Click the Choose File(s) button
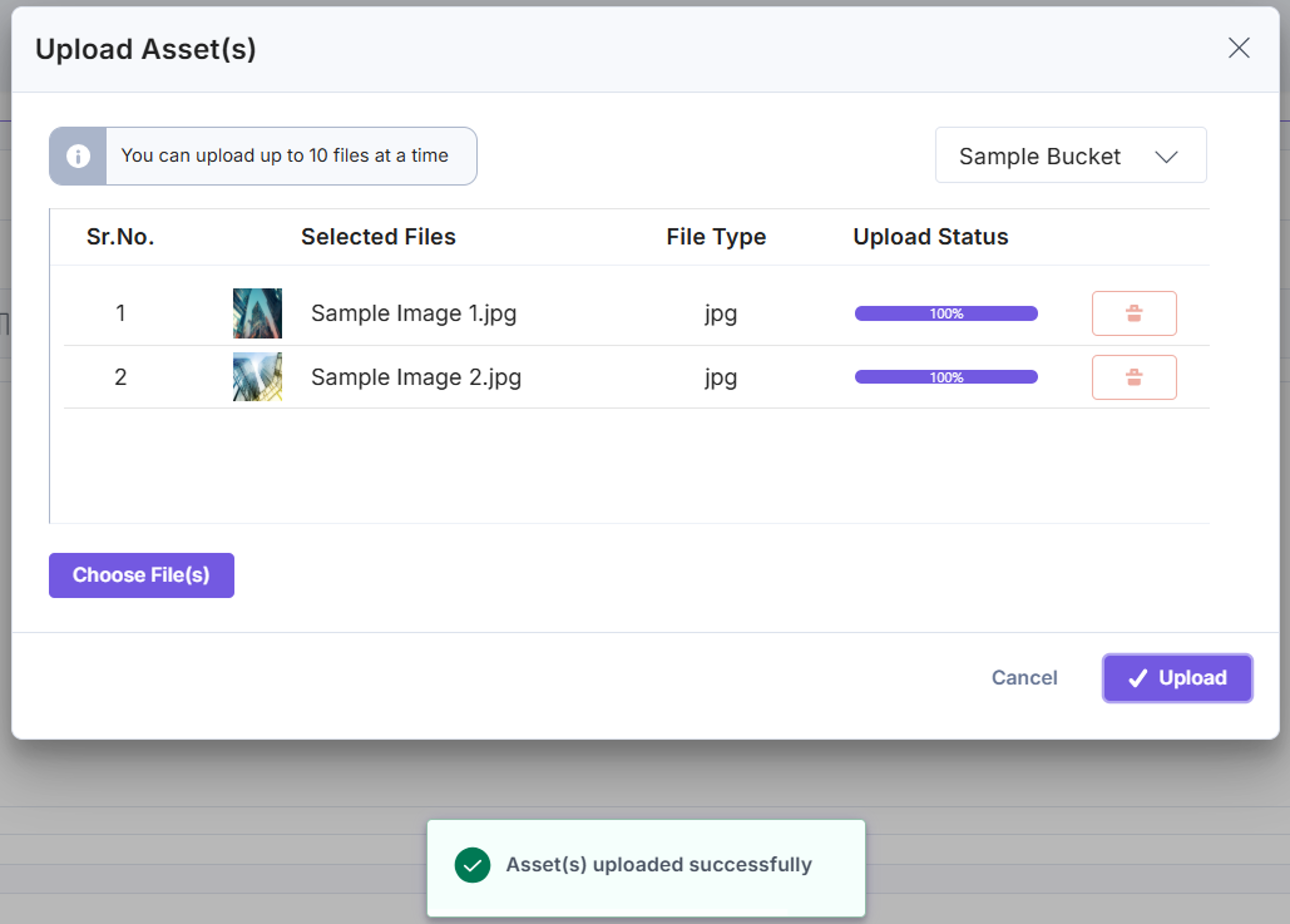 141,575
